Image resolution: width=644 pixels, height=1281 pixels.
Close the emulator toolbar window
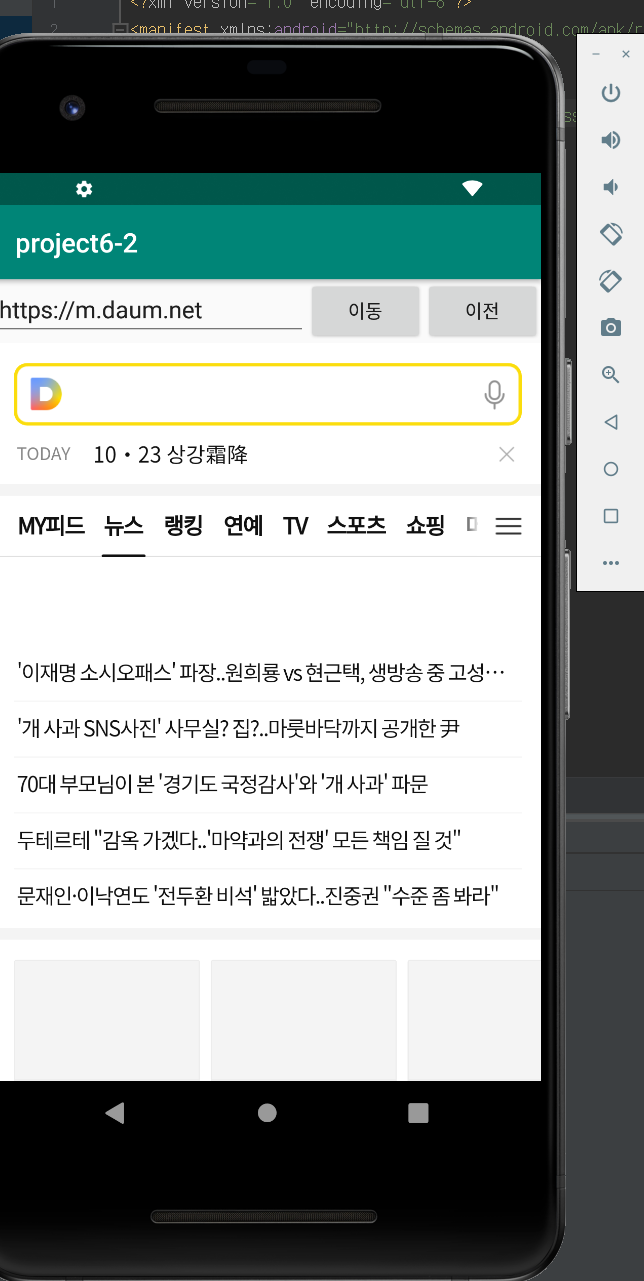click(627, 54)
